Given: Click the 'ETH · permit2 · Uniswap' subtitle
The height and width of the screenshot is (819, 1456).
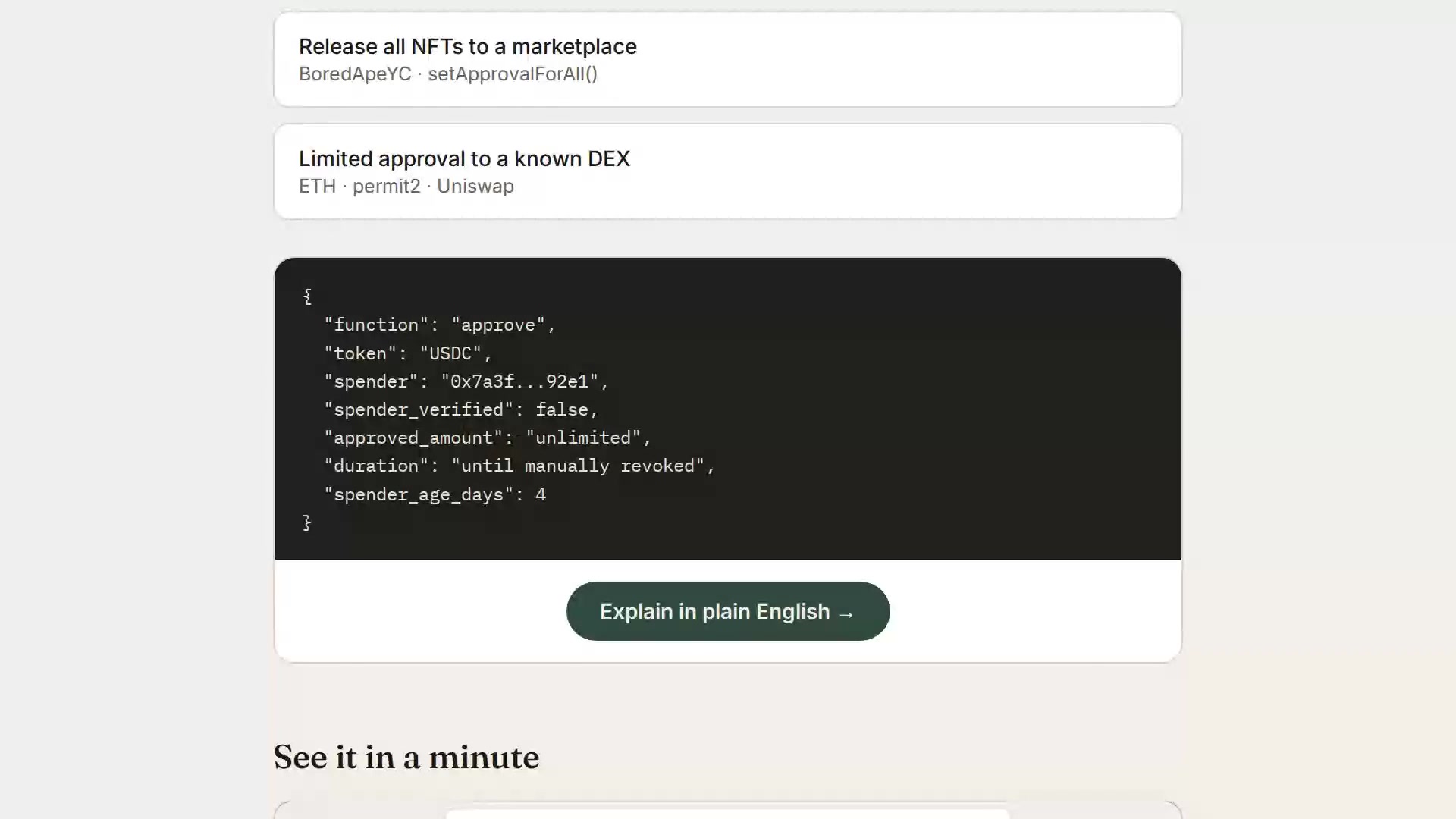Looking at the screenshot, I should coord(406,187).
